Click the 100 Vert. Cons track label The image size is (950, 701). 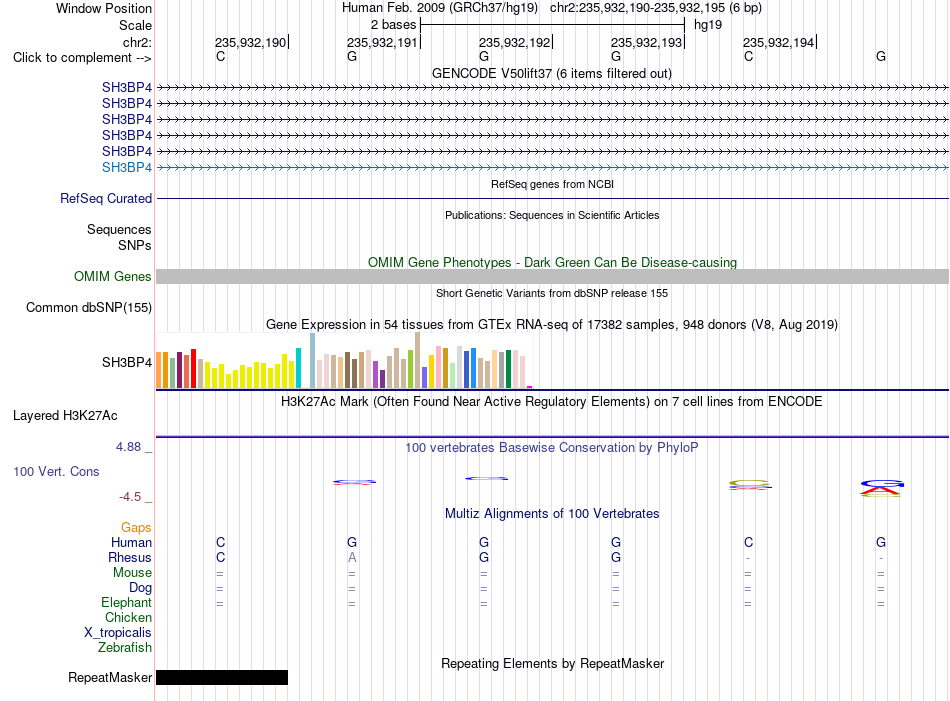pyautogui.click(x=56, y=471)
